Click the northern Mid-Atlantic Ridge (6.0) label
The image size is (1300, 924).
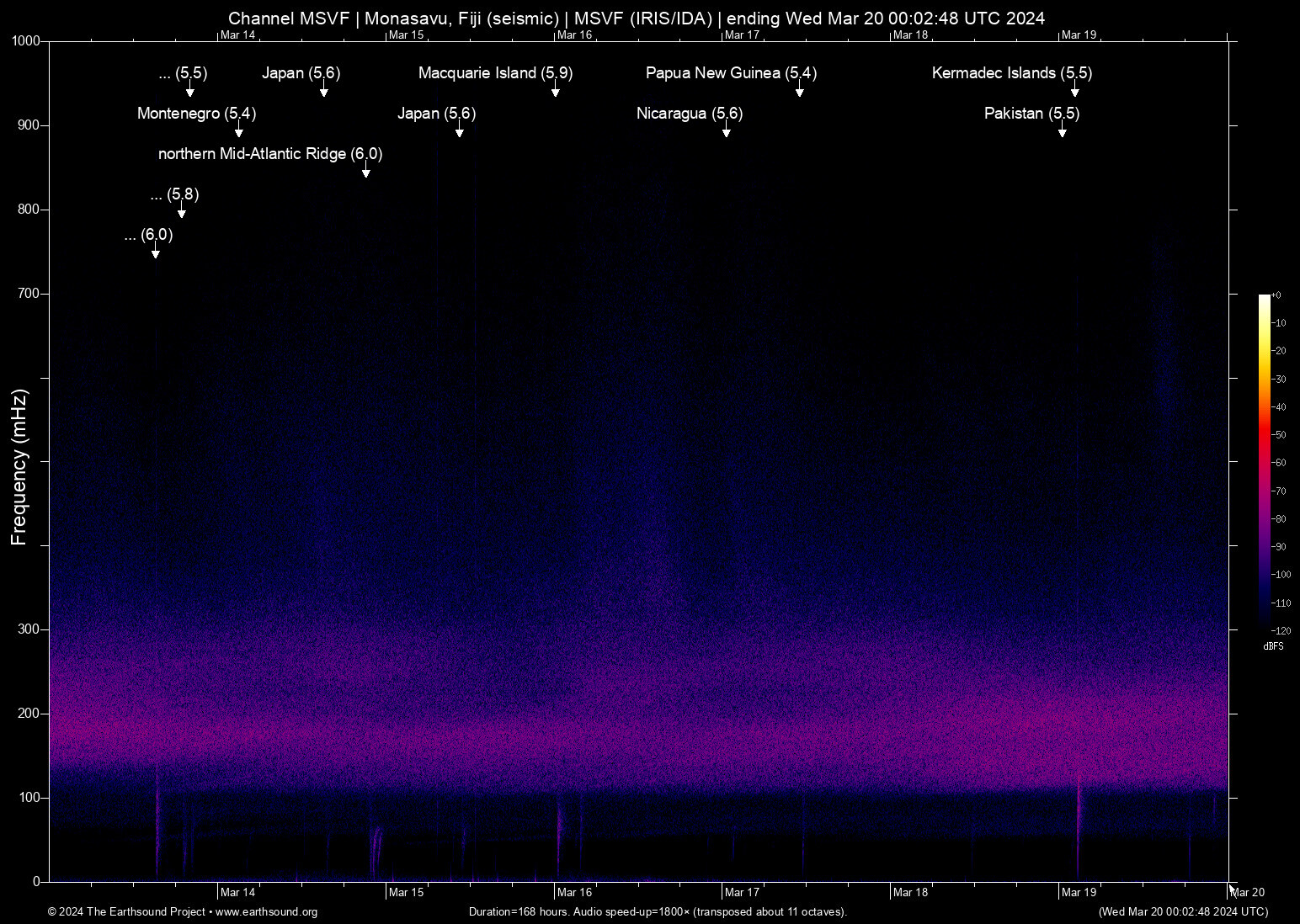(269, 154)
